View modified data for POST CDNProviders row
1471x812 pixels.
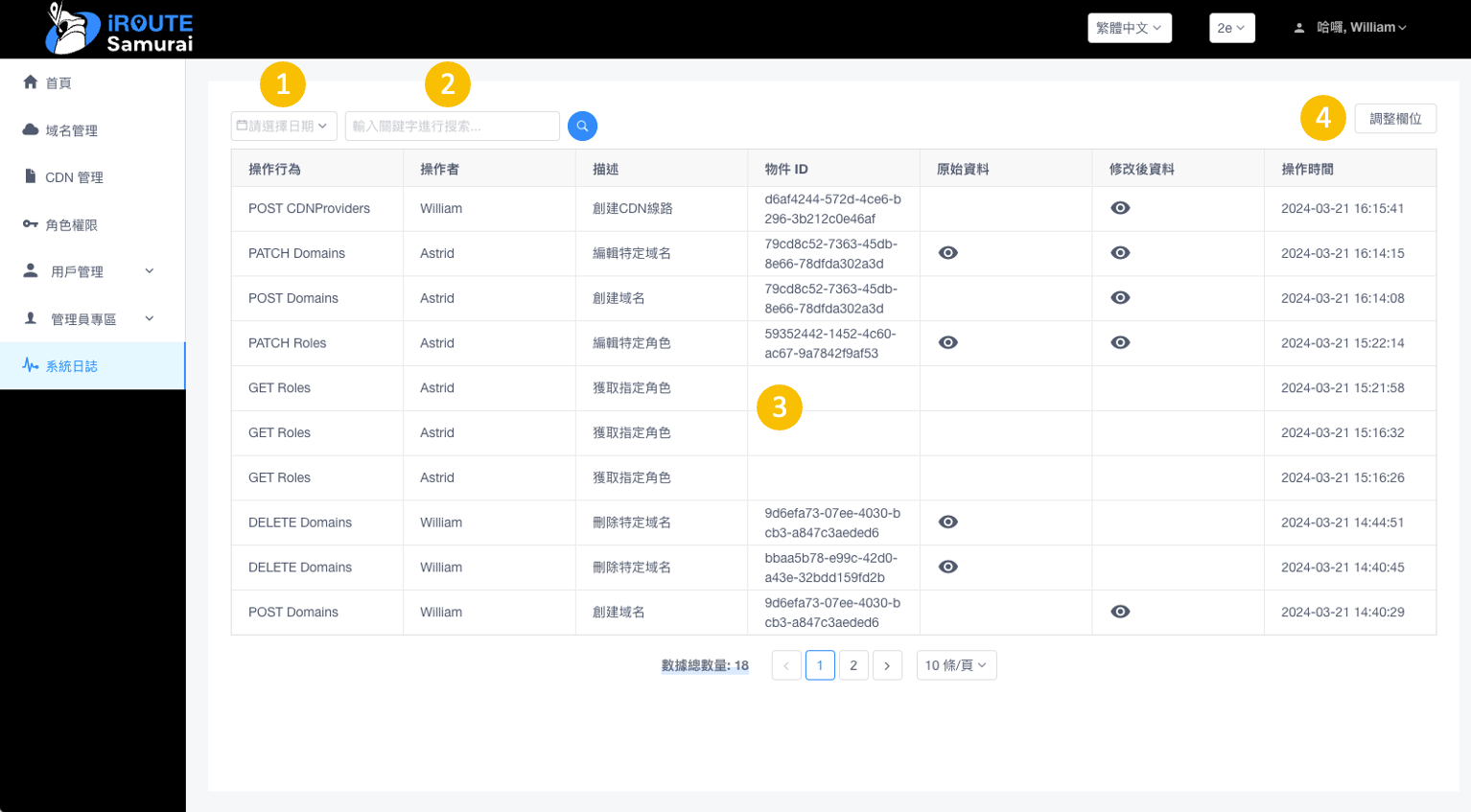[x=1120, y=208]
